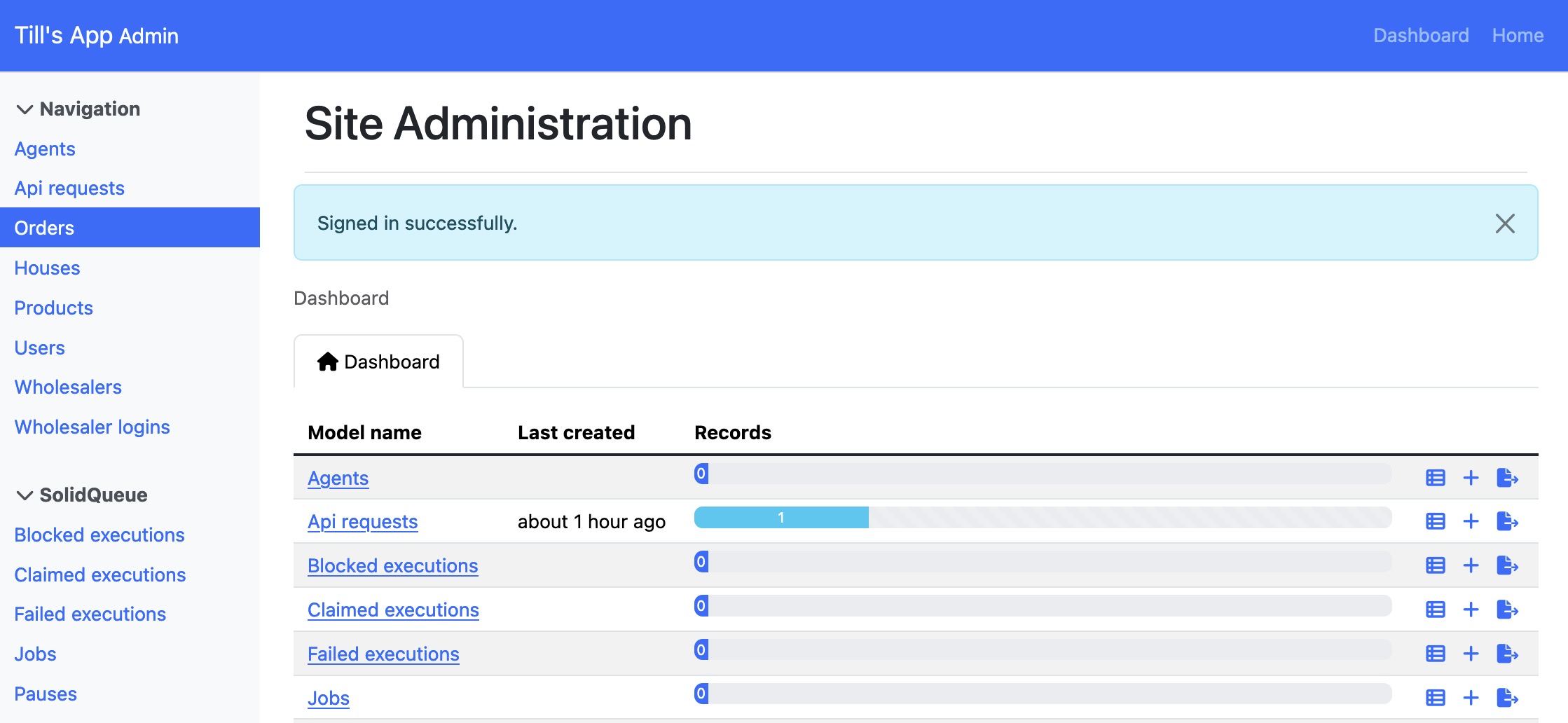Click the export icon for Blocked executions
This screenshot has width=1568, height=723.
1506,565
